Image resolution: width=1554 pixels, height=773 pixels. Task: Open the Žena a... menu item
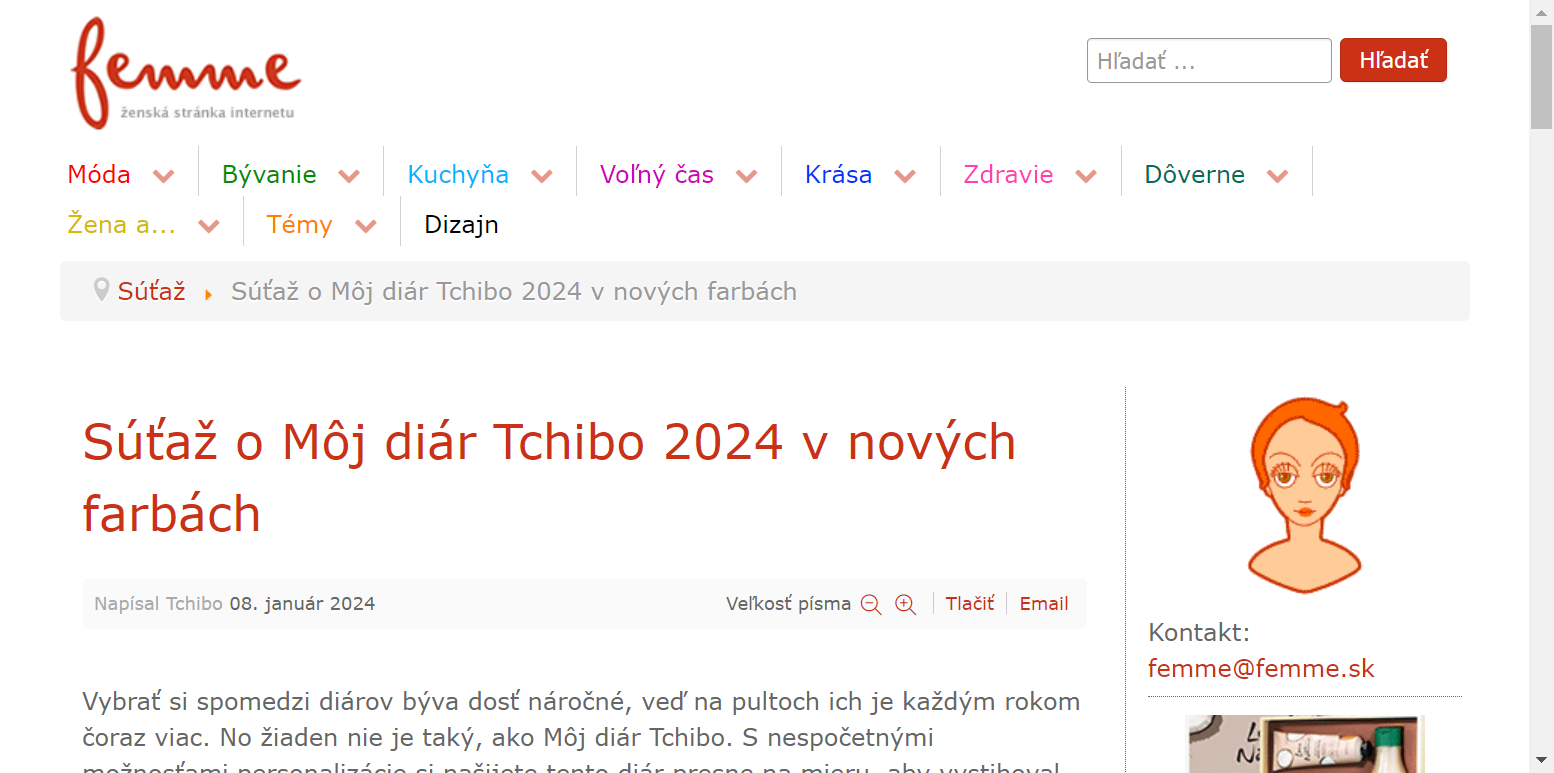122,224
